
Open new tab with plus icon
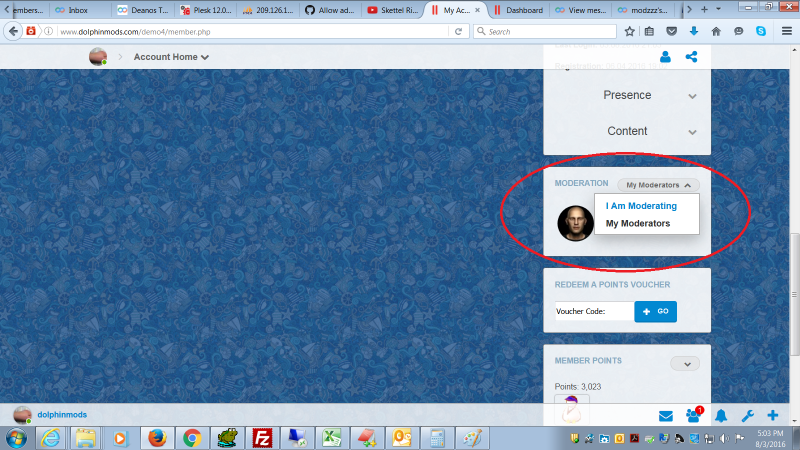coord(704,10)
